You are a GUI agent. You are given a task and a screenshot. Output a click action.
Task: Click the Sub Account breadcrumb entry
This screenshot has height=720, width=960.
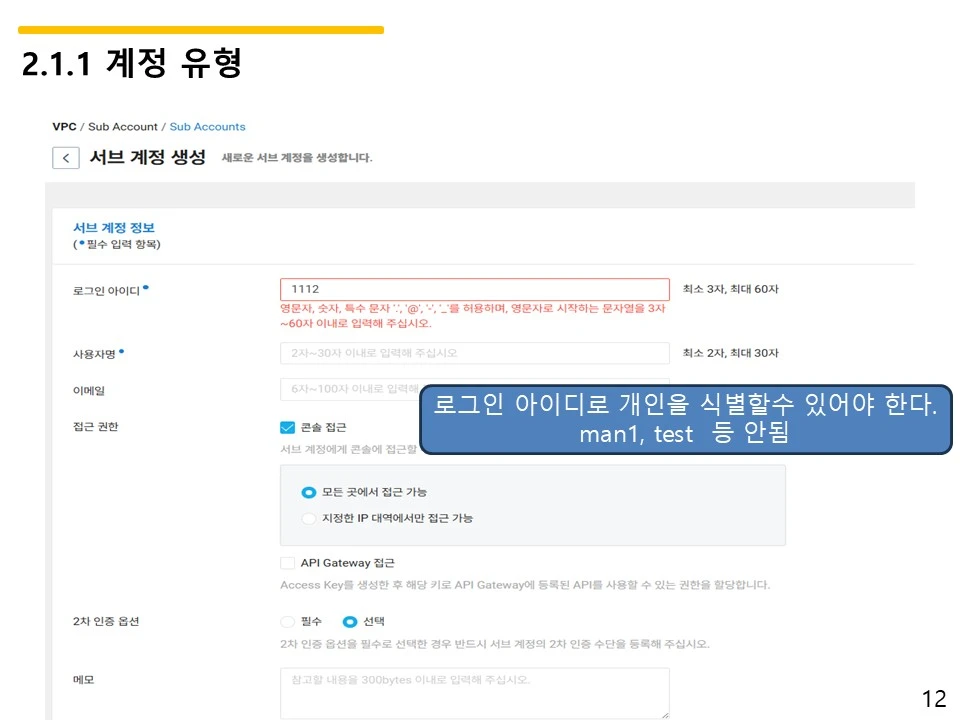tap(123, 127)
